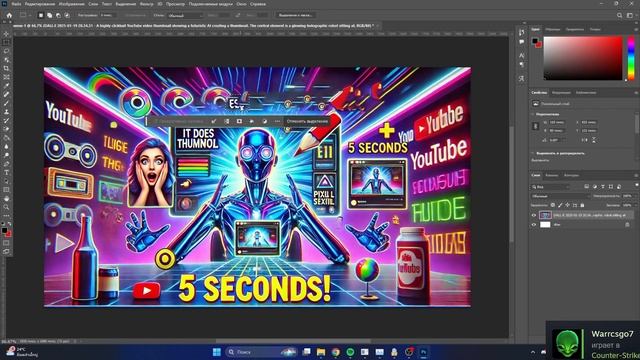Image resolution: width=640 pixels, height=360 pixels.
Task: Open the search icon at top right
Action: [620, 15]
